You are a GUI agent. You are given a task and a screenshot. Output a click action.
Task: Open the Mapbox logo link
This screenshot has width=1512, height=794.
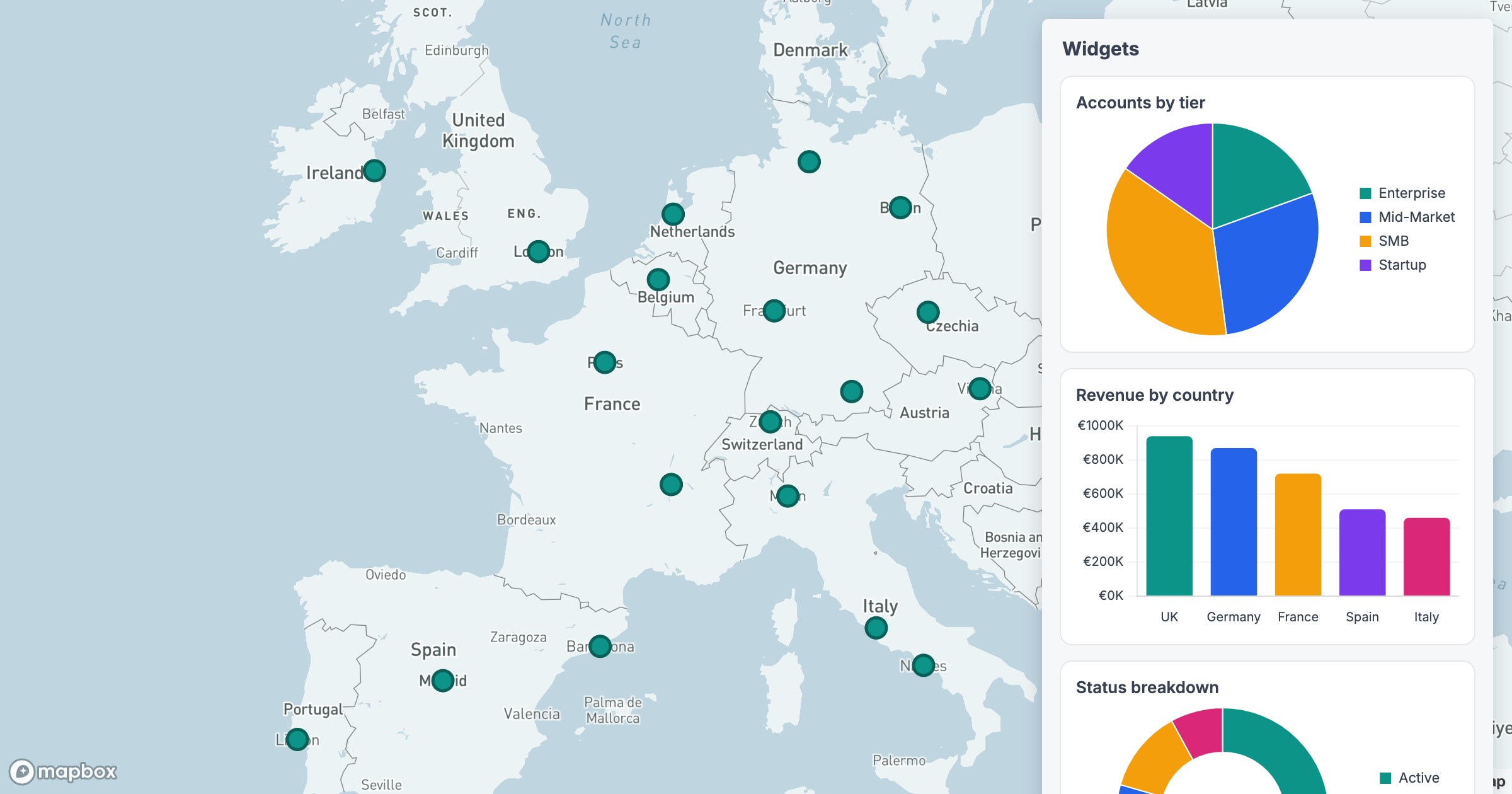[x=63, y=771]
